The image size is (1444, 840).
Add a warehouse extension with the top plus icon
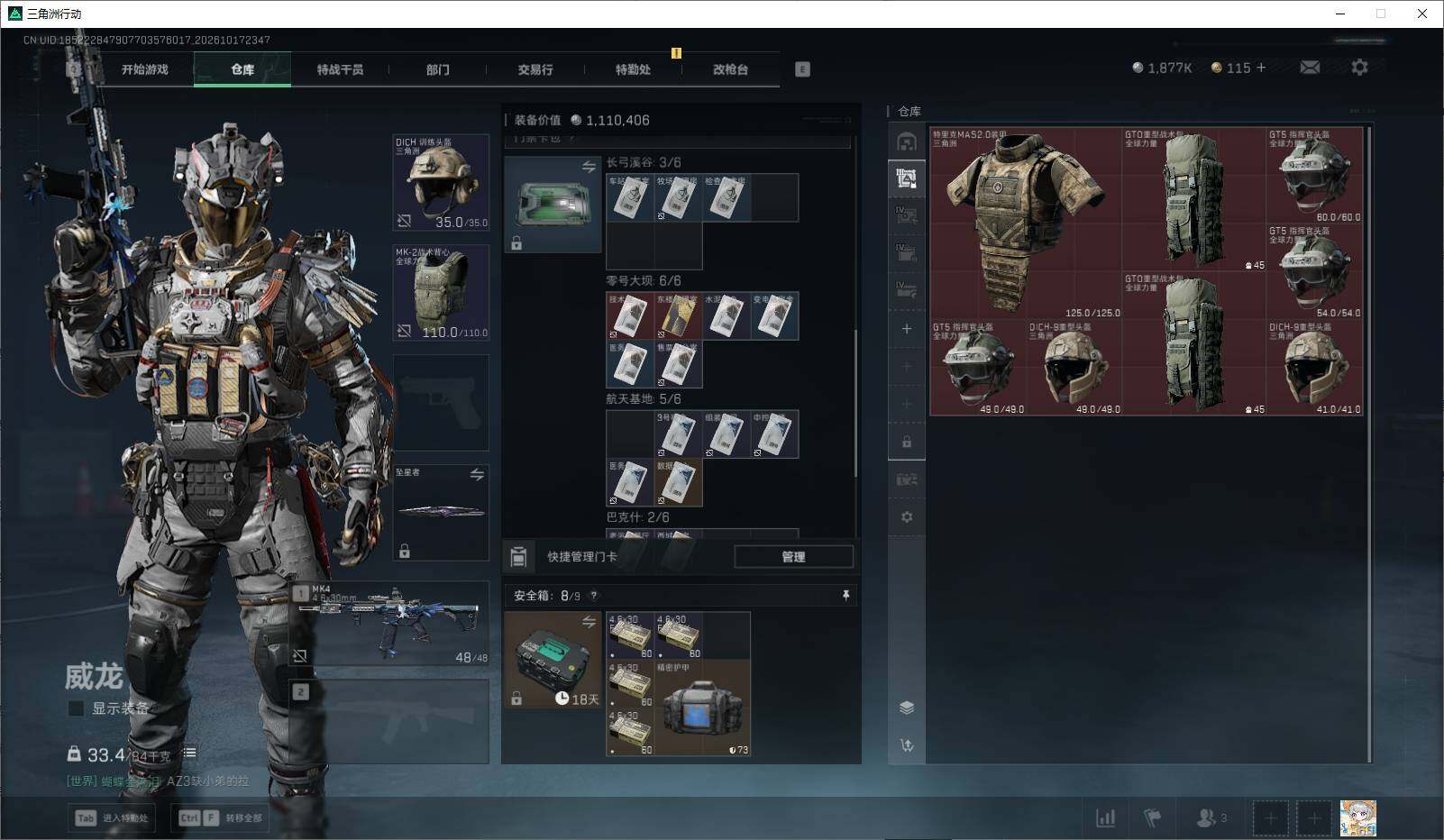pyautogui.click(x=907, y=329)
